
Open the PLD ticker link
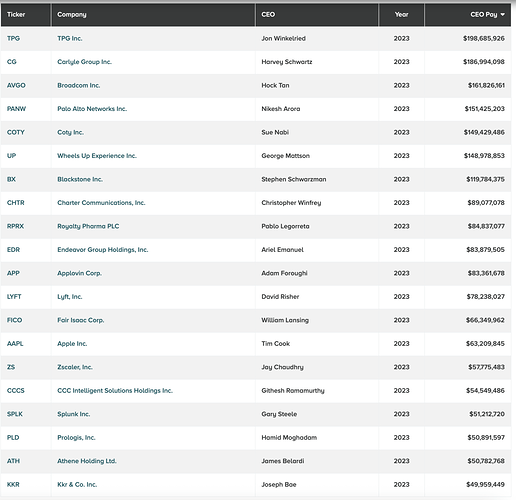[13, 437]
